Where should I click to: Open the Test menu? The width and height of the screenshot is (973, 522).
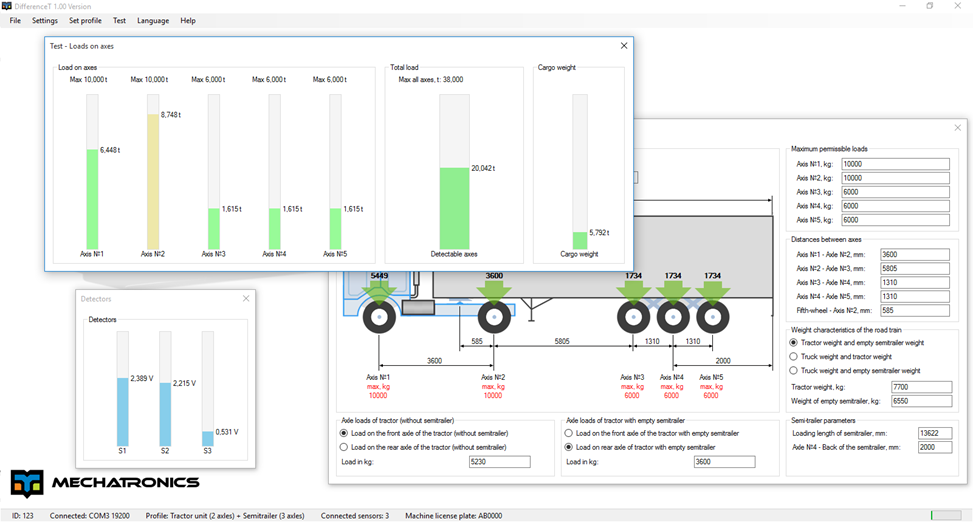[119, 20]
